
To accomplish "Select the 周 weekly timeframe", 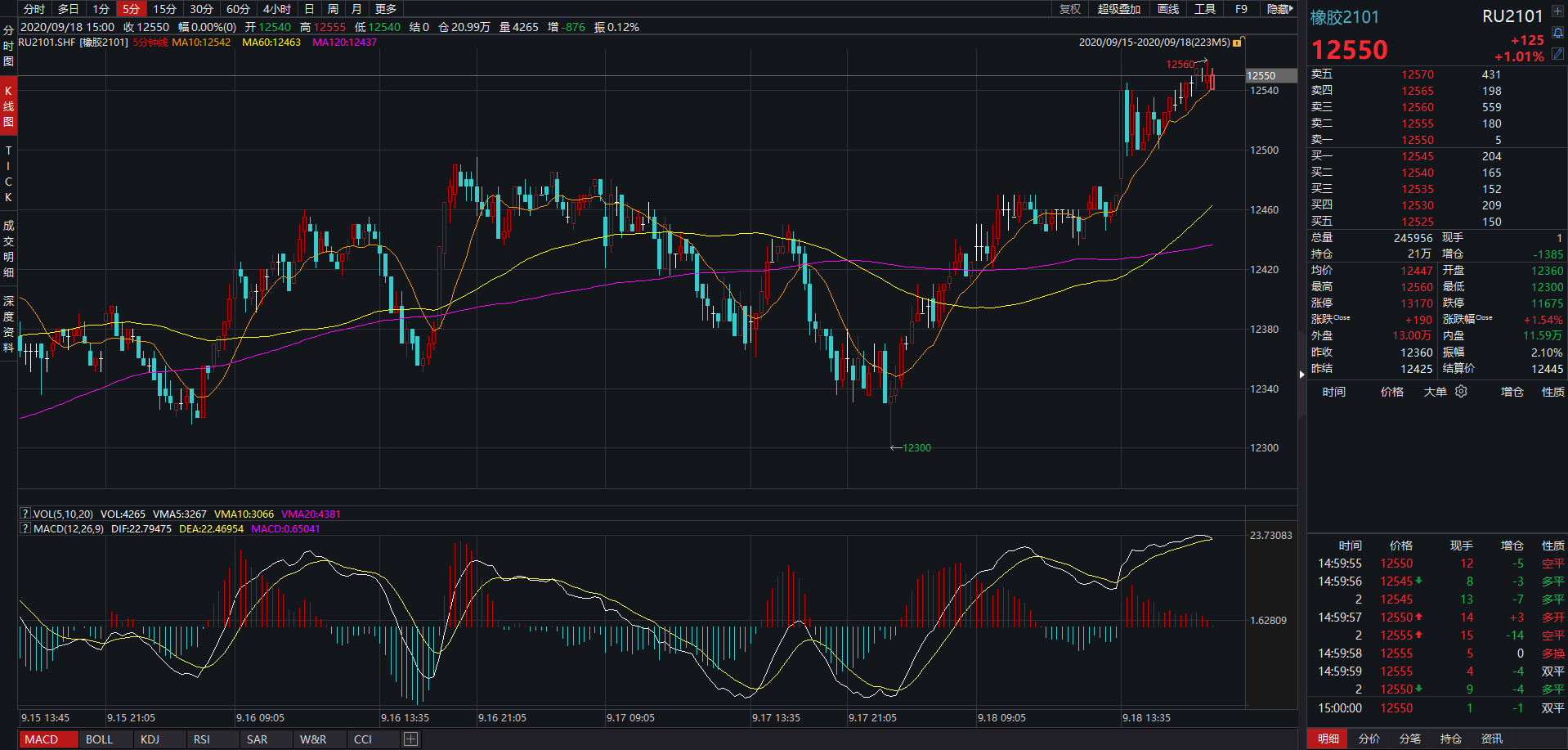I will (x=333, y=9).
